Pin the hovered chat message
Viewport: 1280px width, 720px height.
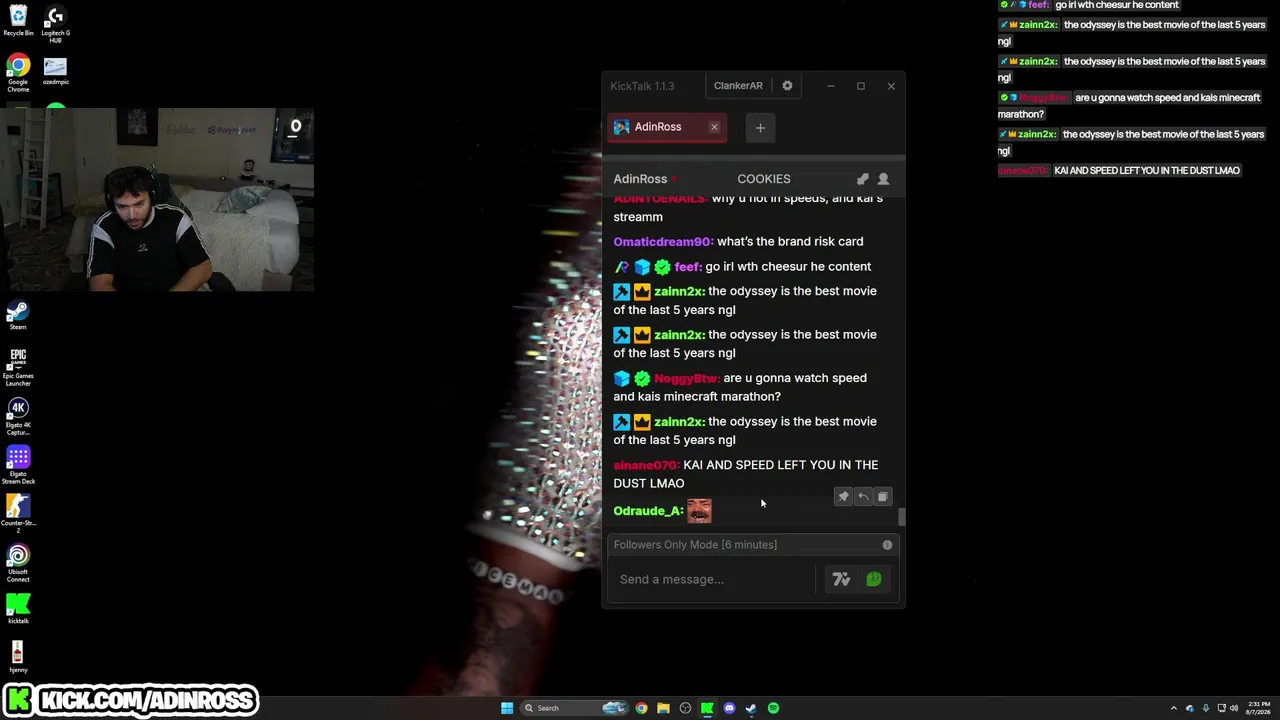tap(843, 497)
